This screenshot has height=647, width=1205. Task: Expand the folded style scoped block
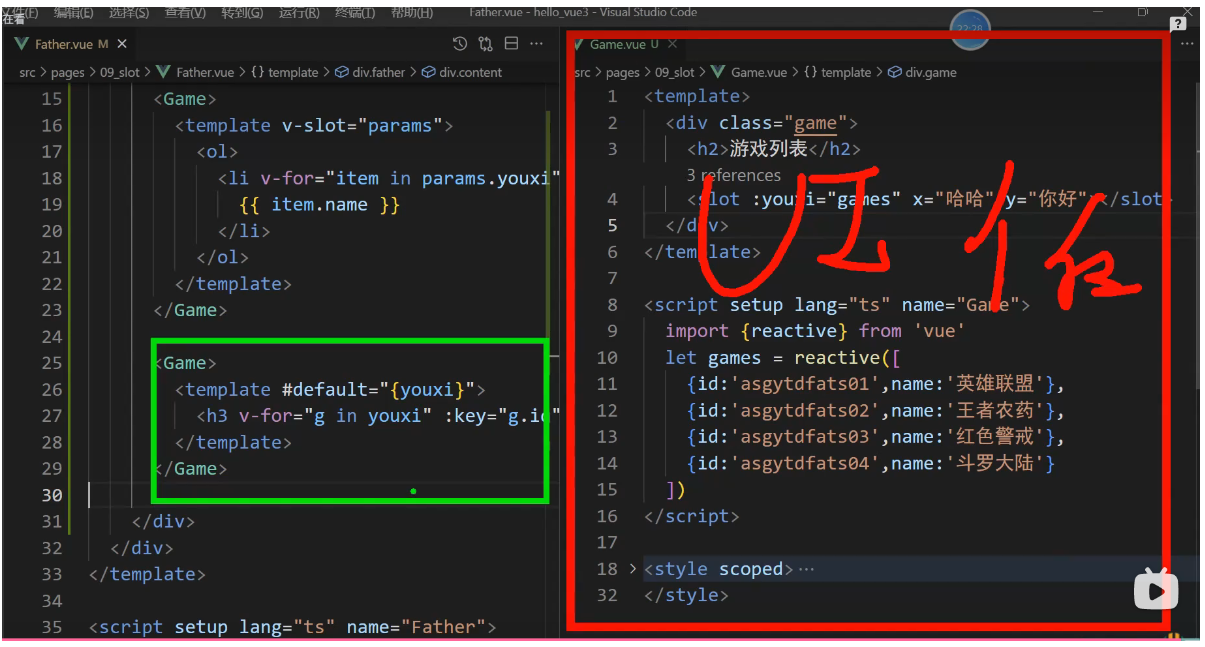point(633,569)
